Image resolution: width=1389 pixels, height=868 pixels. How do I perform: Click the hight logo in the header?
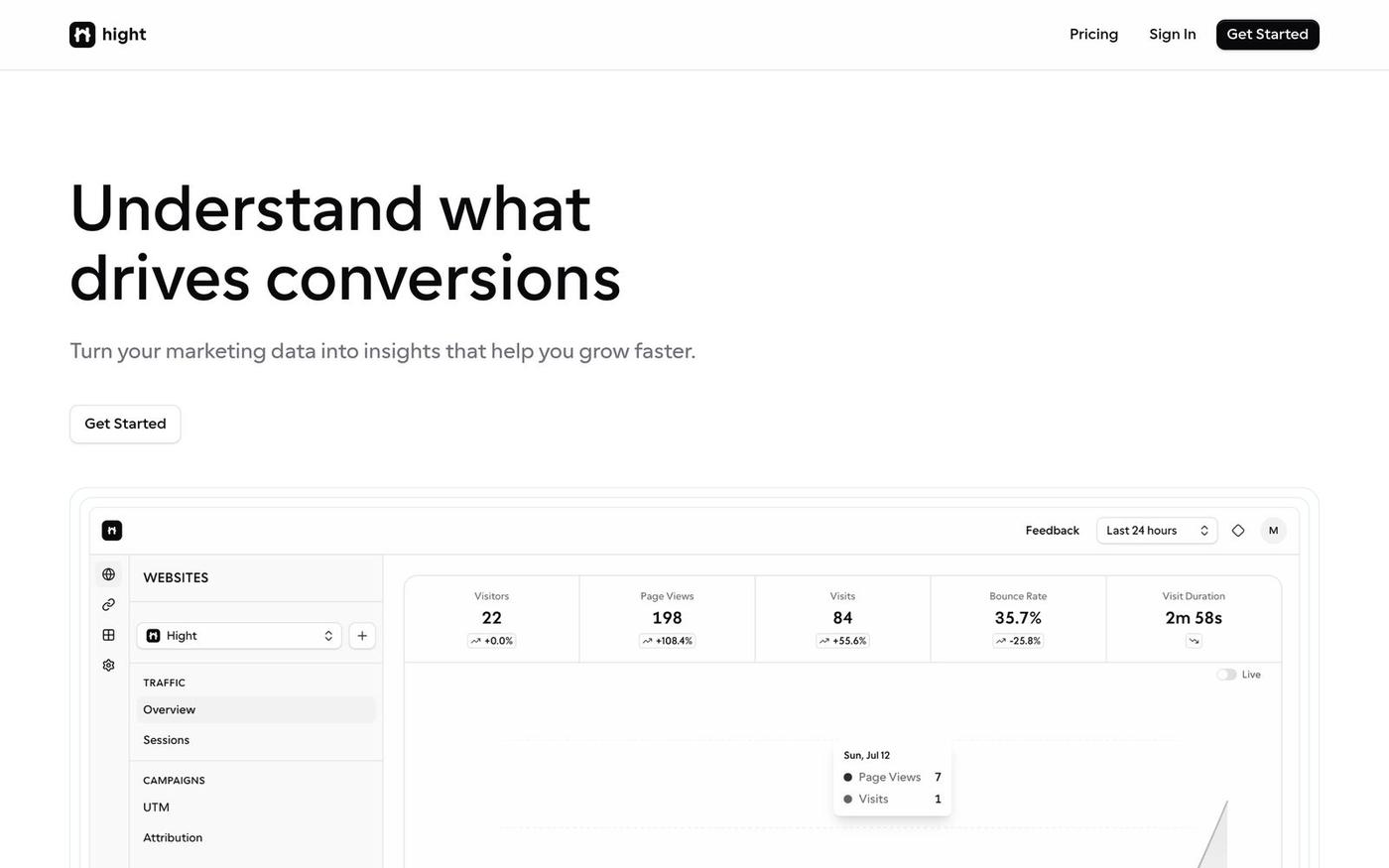[108, 35]
